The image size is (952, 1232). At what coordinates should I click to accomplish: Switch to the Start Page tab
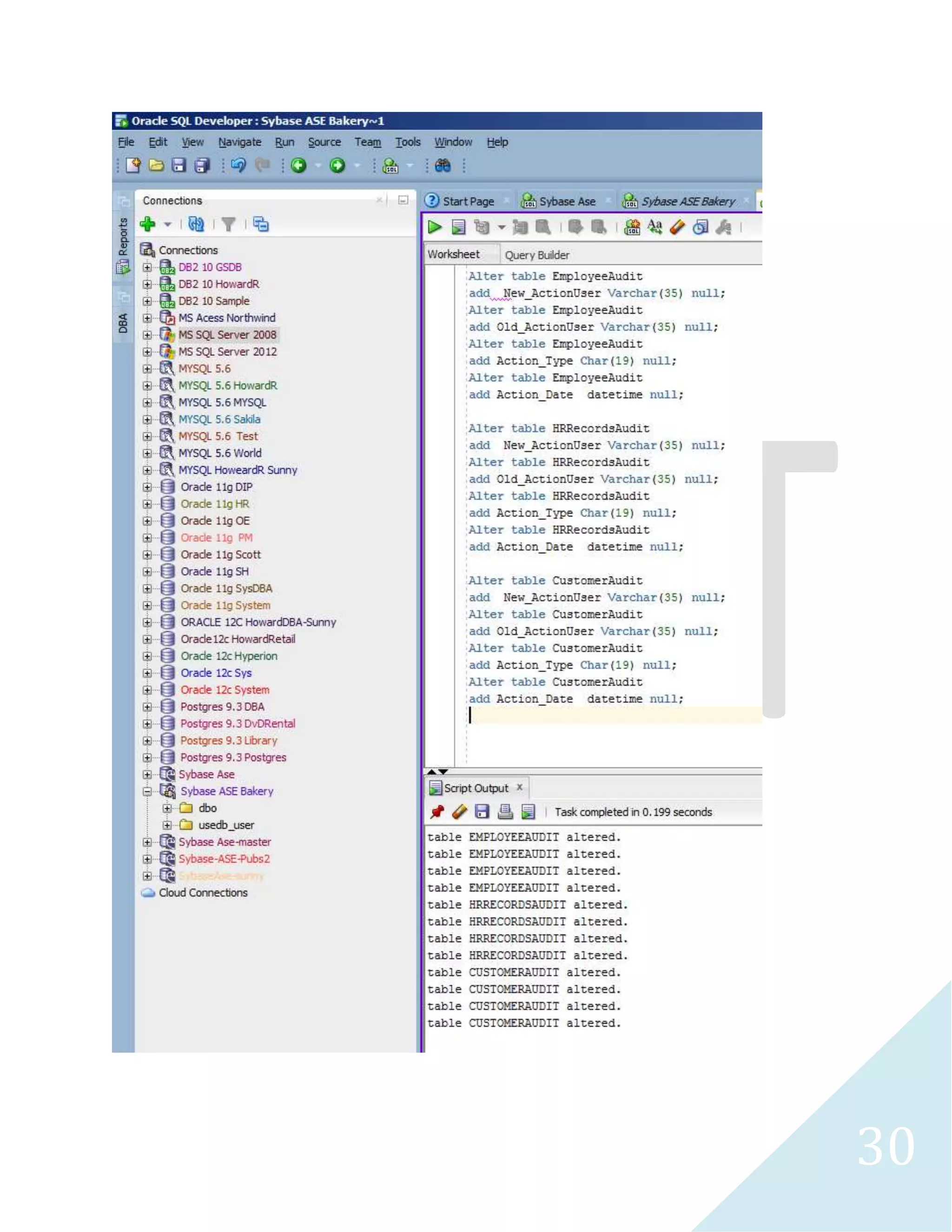click(x=468, y=201)
